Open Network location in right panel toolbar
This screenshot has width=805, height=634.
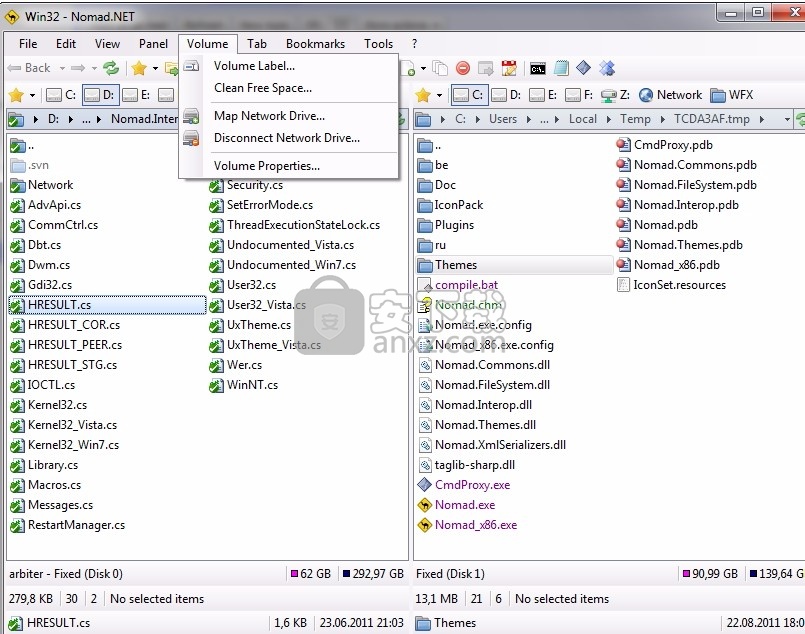pos(670,95)
